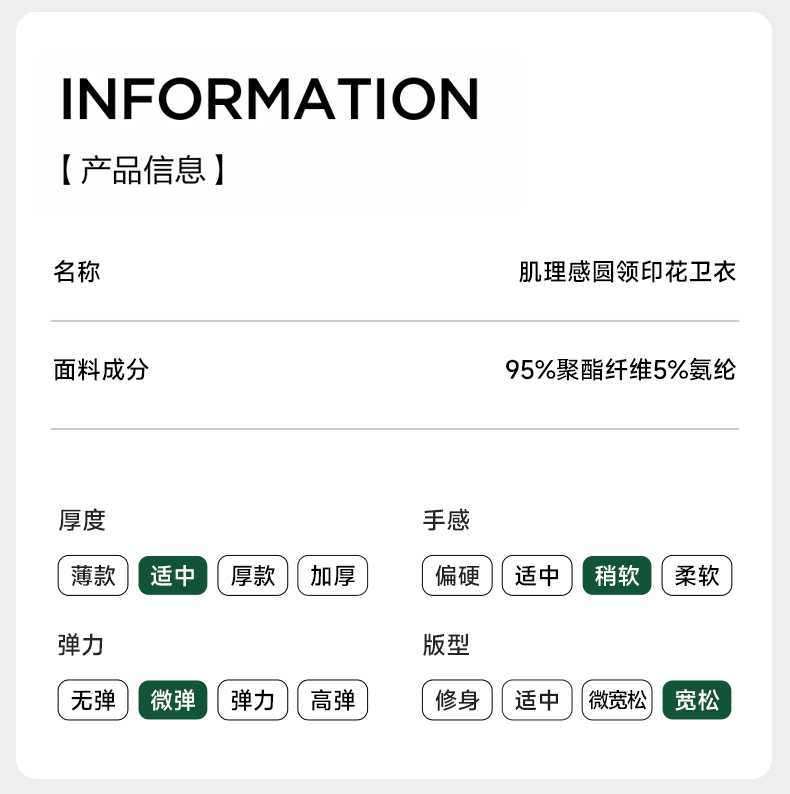
Task: Pick the 加厚 thickness tag
Action: click(x=333, y=576)
